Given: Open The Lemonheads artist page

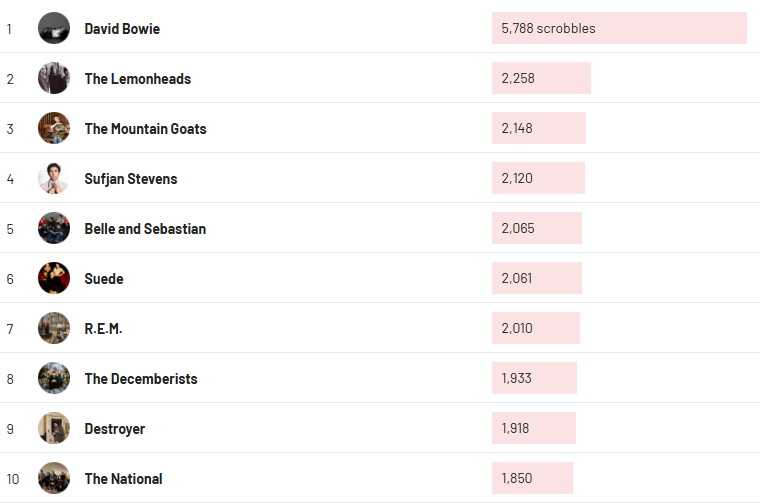Looking at the screenshot, I should coord(138,79).
